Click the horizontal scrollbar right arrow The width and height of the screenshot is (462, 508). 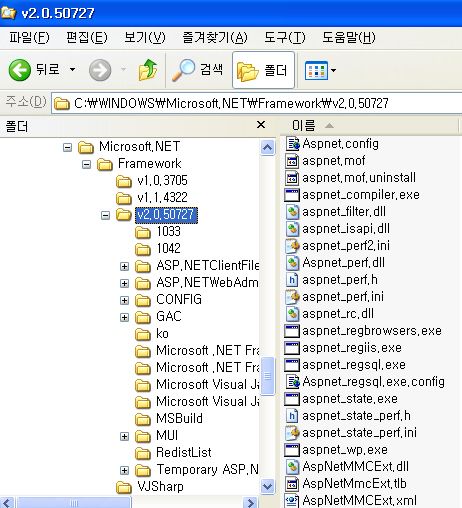(x=250, y=502)
